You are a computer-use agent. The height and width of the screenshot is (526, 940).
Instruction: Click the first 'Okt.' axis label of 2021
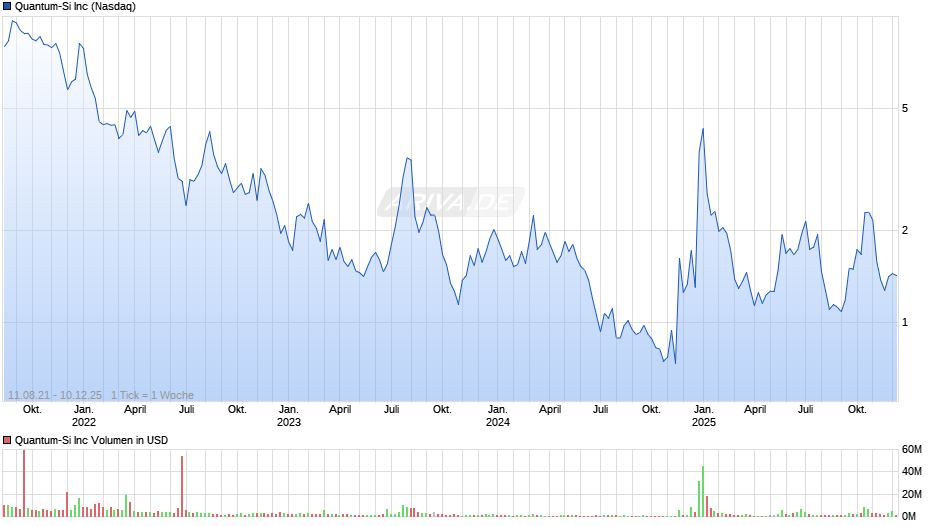click(32, 410)
